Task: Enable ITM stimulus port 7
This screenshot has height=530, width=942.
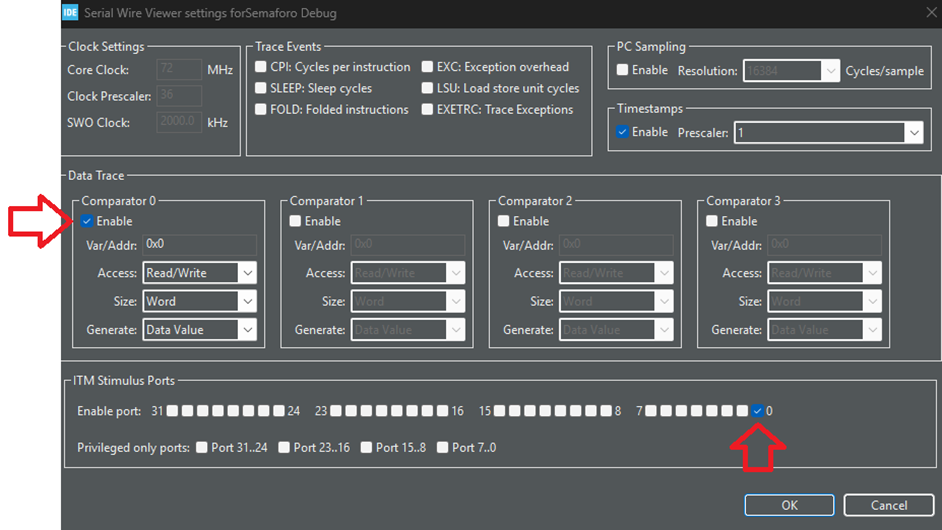Action: coord(651,411)
